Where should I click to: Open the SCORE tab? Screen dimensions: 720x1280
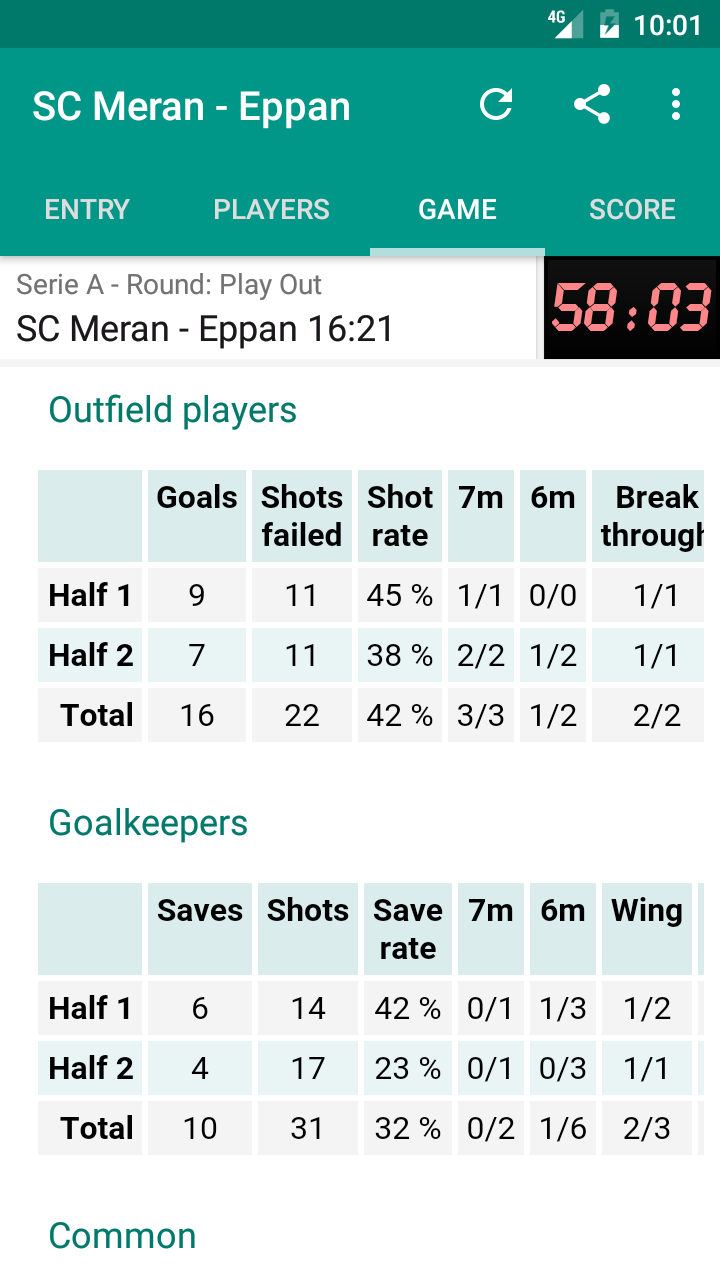(x=632, y=209)
